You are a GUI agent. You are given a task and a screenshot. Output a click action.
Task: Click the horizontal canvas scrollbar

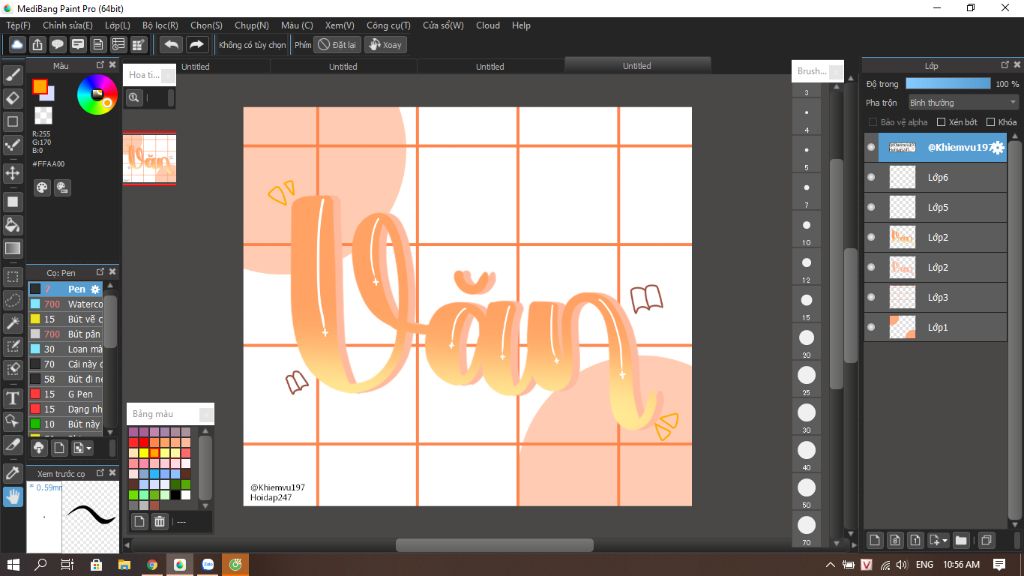coord(494,545)
